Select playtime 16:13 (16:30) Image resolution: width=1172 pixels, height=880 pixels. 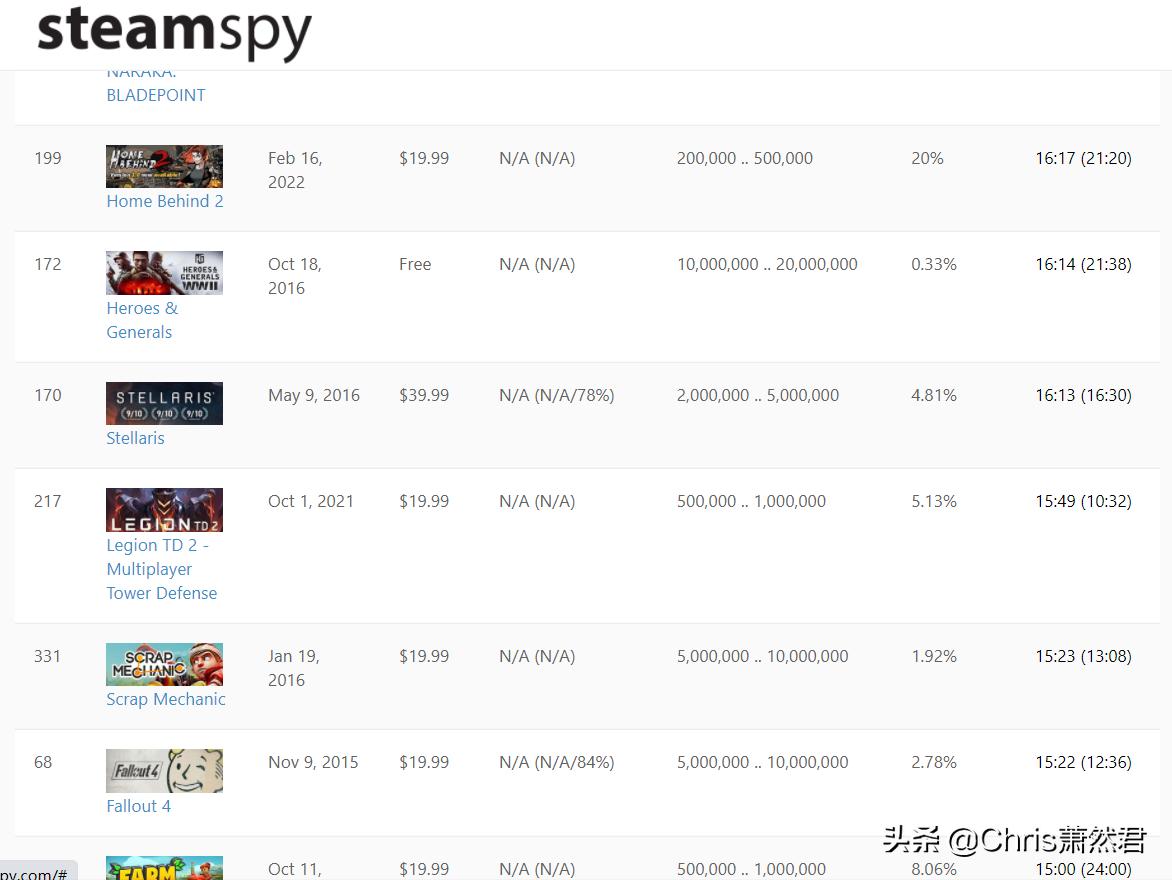click(1083, 396)
